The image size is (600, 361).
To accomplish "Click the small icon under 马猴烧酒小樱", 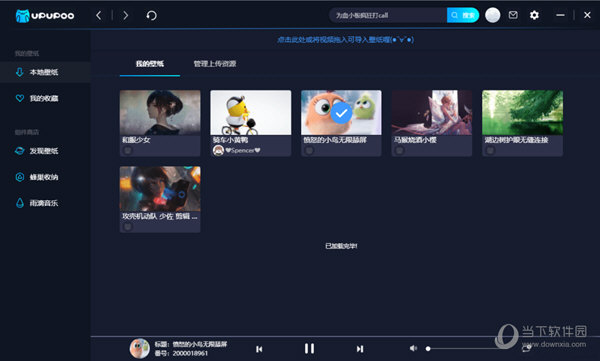I will 399,150.
